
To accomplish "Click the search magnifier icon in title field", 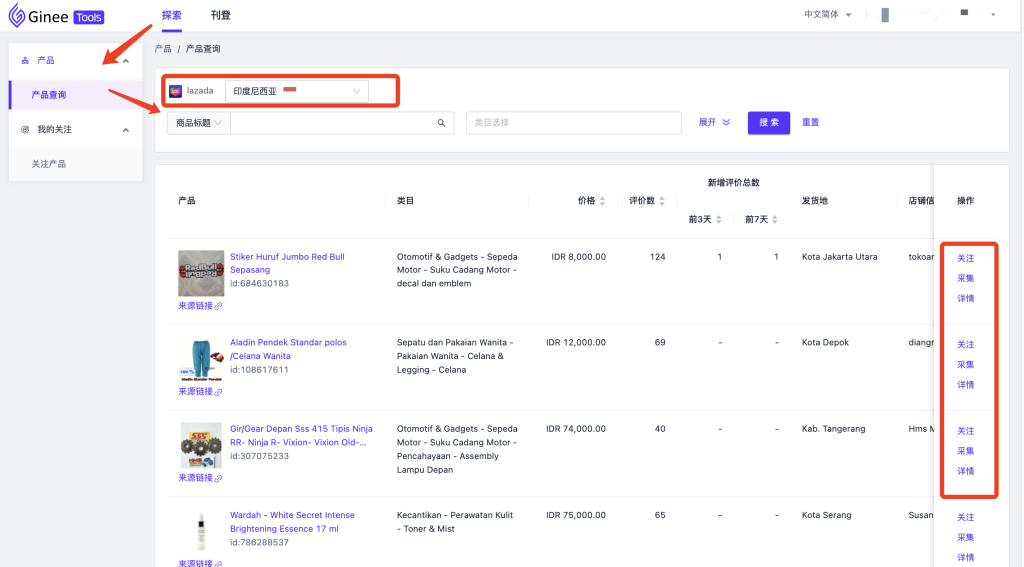I will click(441, 123).
